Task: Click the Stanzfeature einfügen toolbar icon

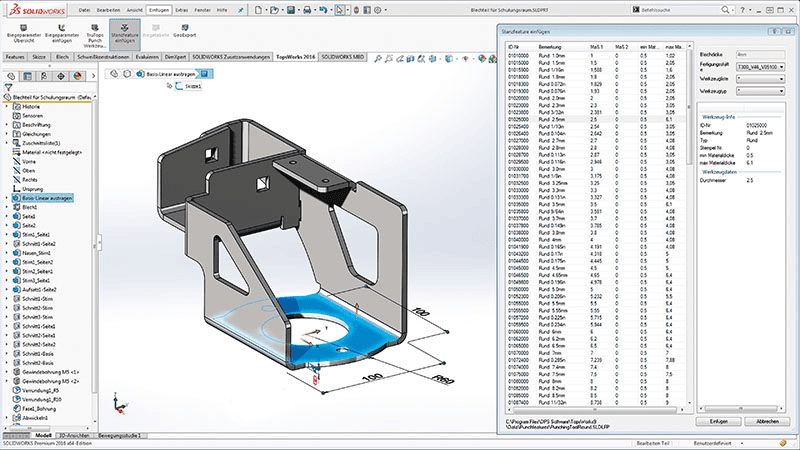Action: (126, 32)
